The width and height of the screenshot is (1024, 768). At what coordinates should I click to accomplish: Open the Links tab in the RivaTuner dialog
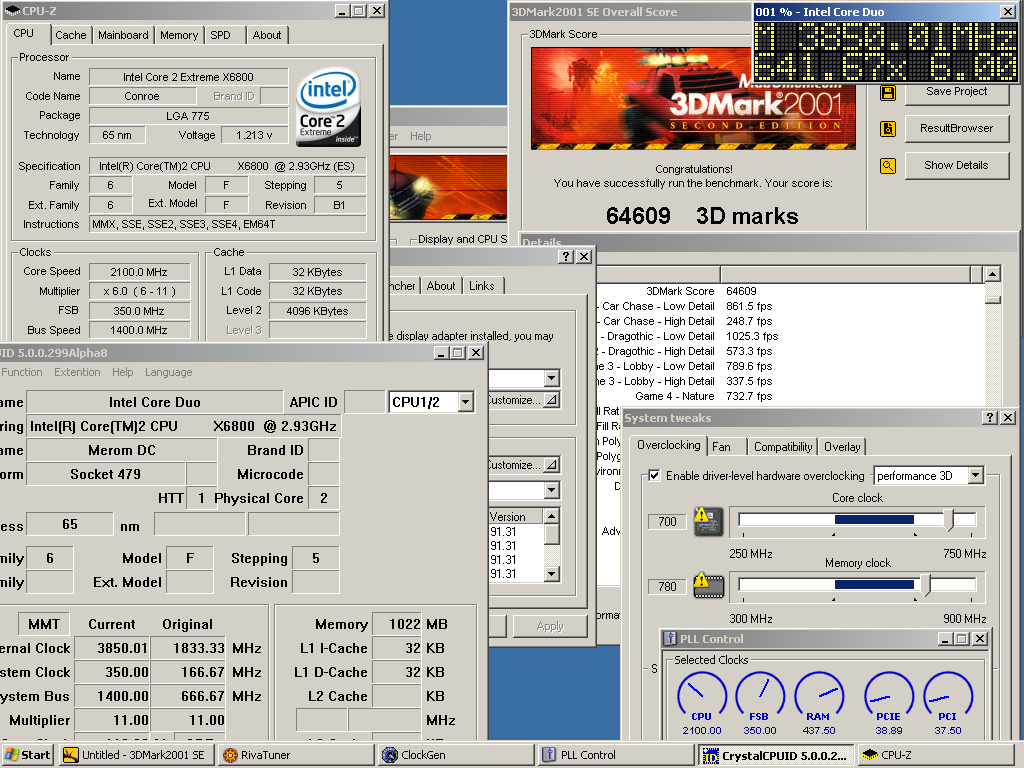coord(482,286)
